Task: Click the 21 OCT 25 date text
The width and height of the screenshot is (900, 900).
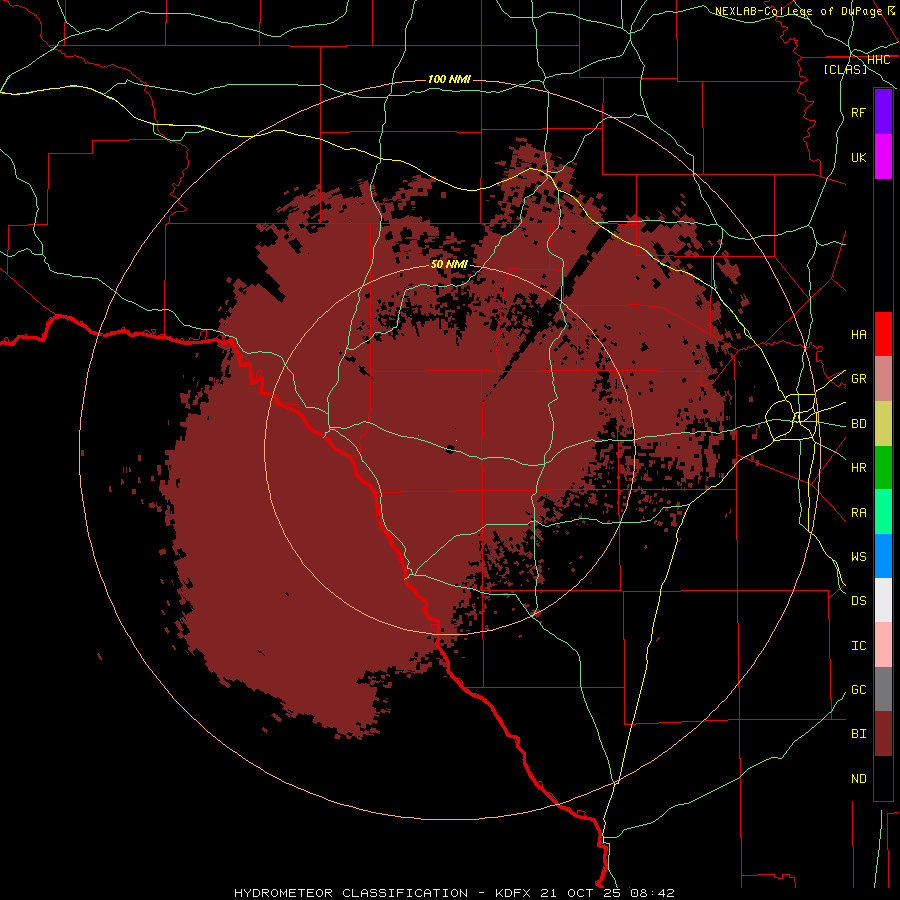Action: tap(581, 893)
